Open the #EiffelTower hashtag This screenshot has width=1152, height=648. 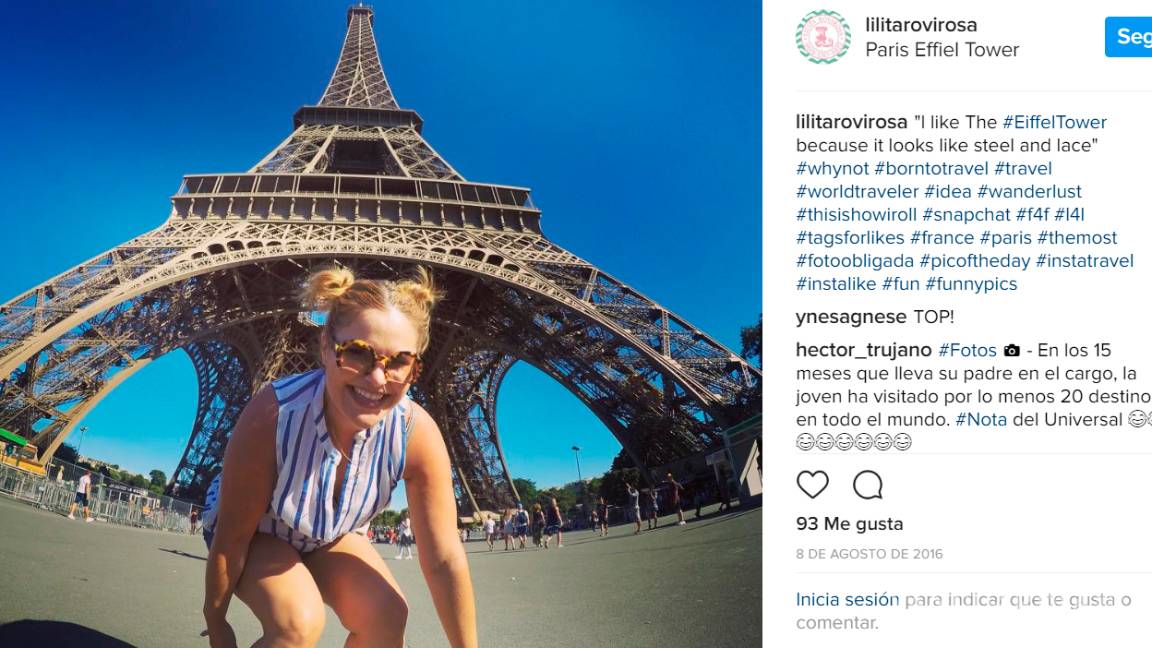click(1054, 122)
